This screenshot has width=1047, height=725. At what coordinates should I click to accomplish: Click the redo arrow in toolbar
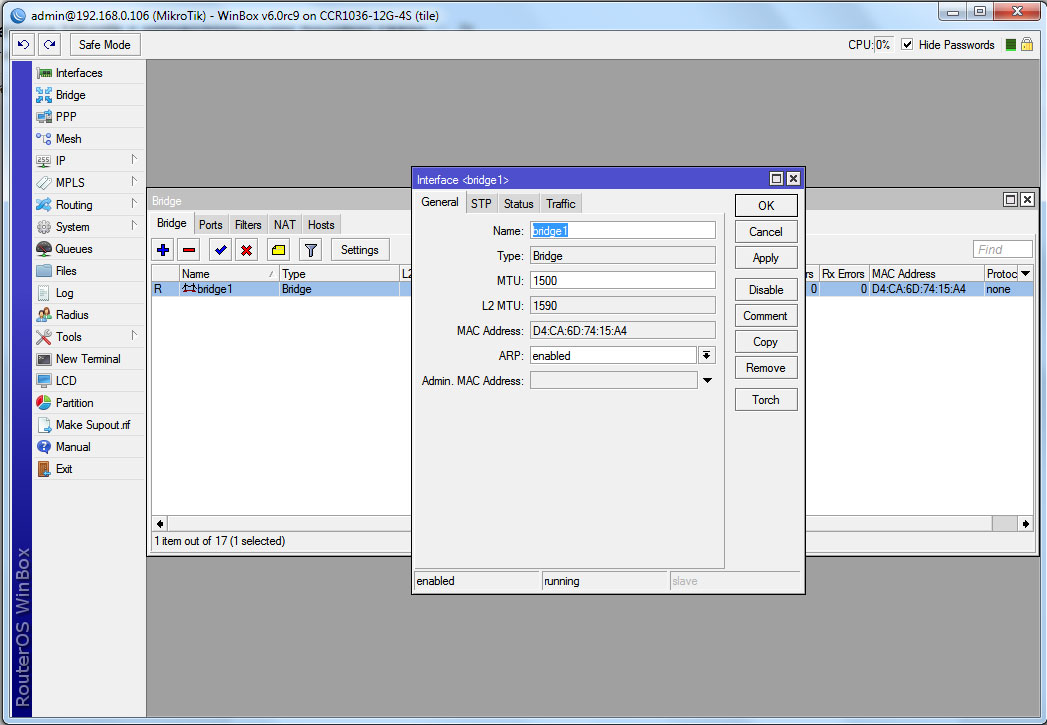[49, 45]
